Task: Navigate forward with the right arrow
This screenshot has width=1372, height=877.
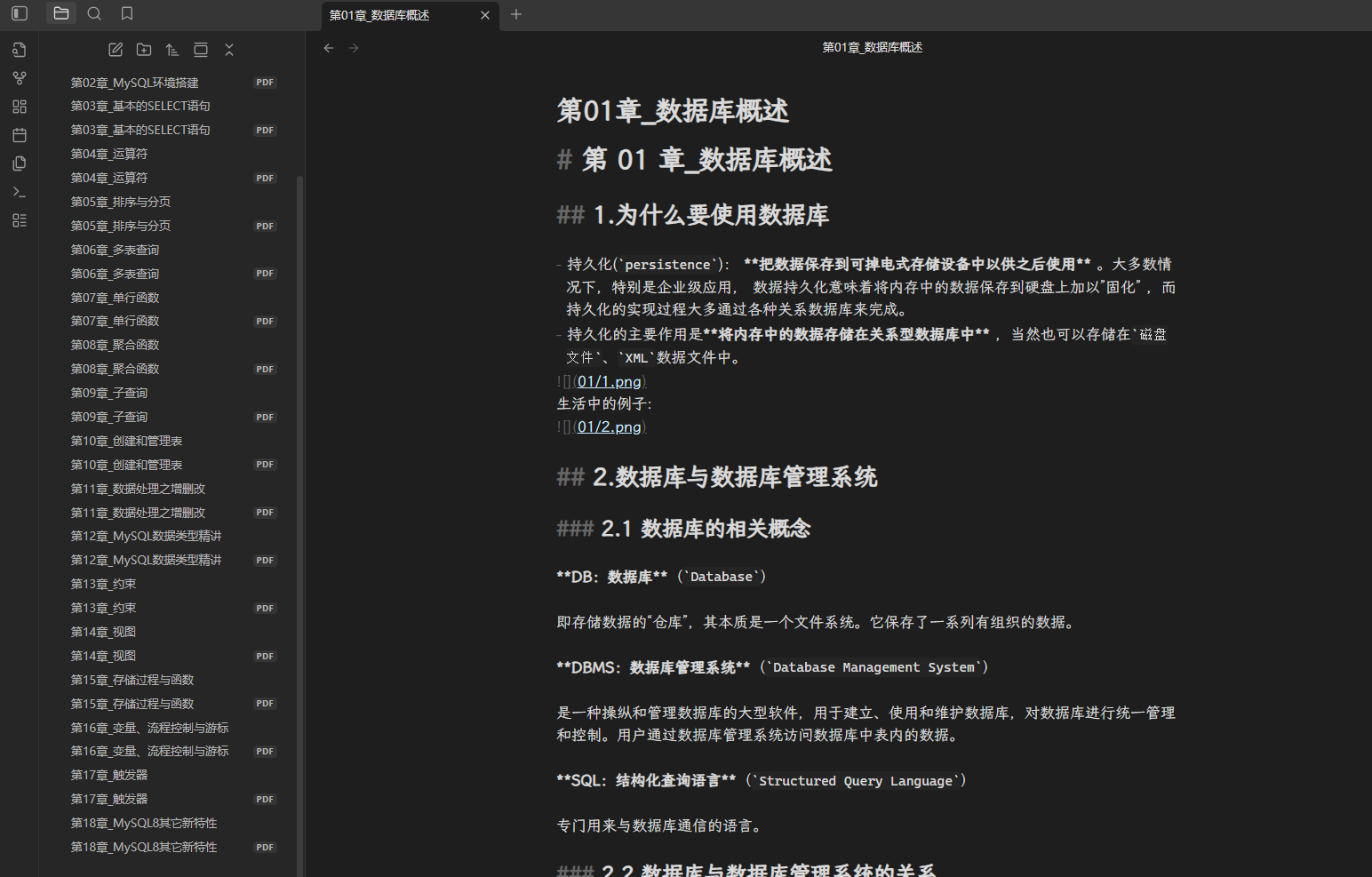Action: click(354, 48)
